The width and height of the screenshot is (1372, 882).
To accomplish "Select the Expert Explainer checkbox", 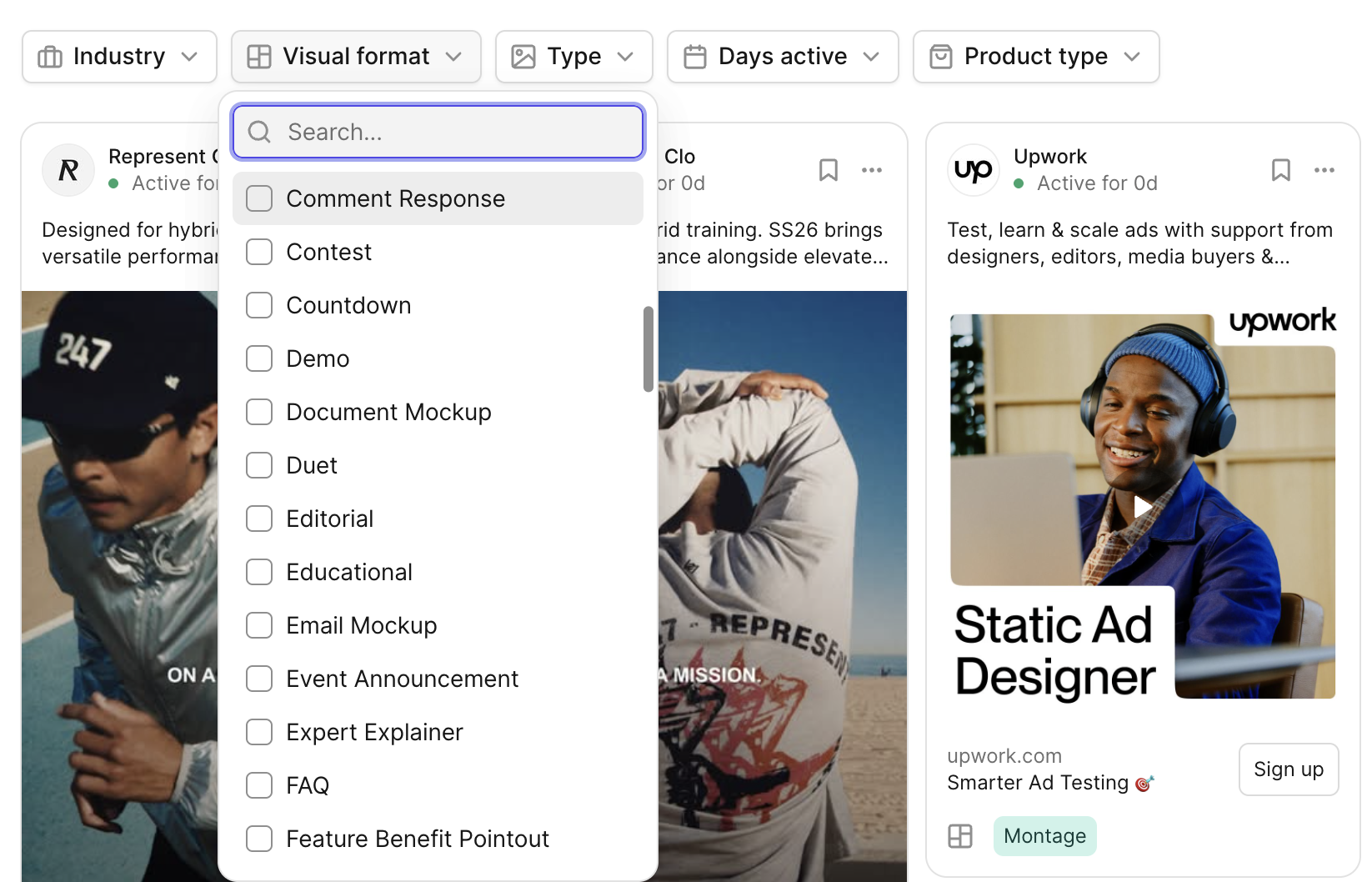I will click(259, 732).
